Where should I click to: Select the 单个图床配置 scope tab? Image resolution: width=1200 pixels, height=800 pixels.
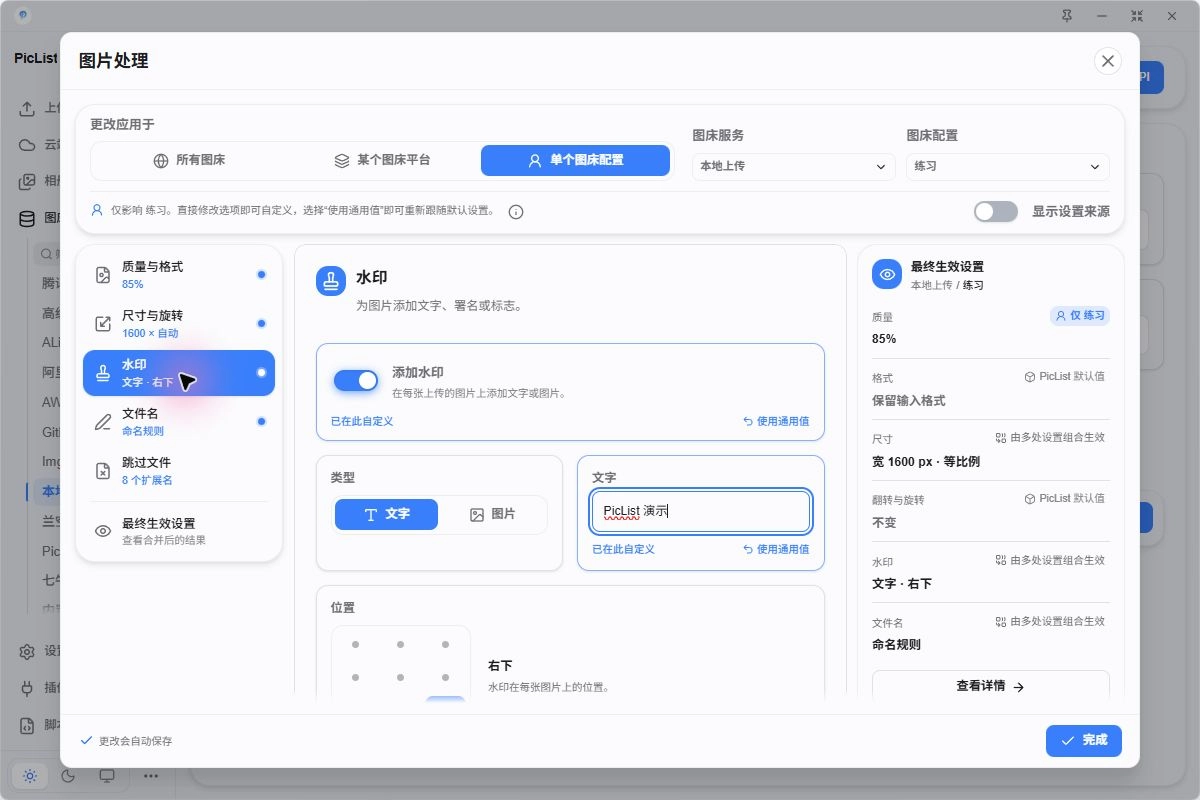tap(575, 160)
